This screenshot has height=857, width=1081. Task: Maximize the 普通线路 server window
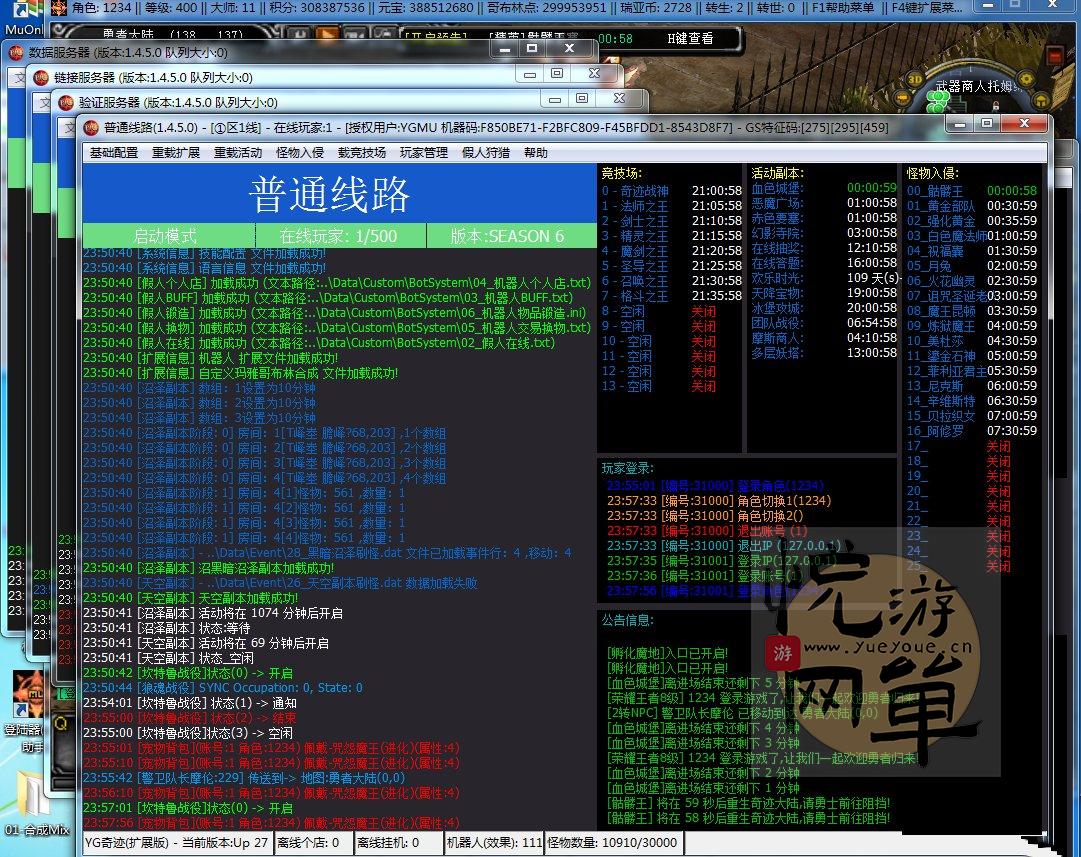click(x=986, y=123)
